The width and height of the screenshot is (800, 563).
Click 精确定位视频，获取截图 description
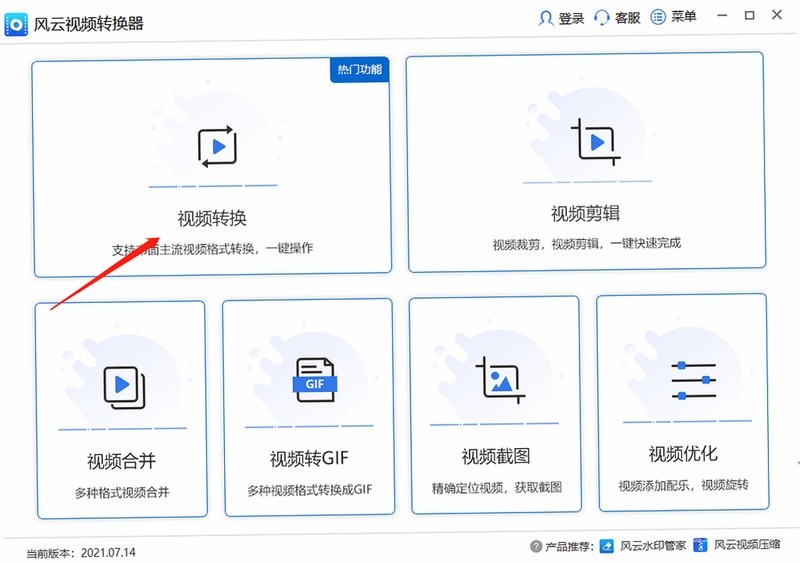click(x=497, y=487)
